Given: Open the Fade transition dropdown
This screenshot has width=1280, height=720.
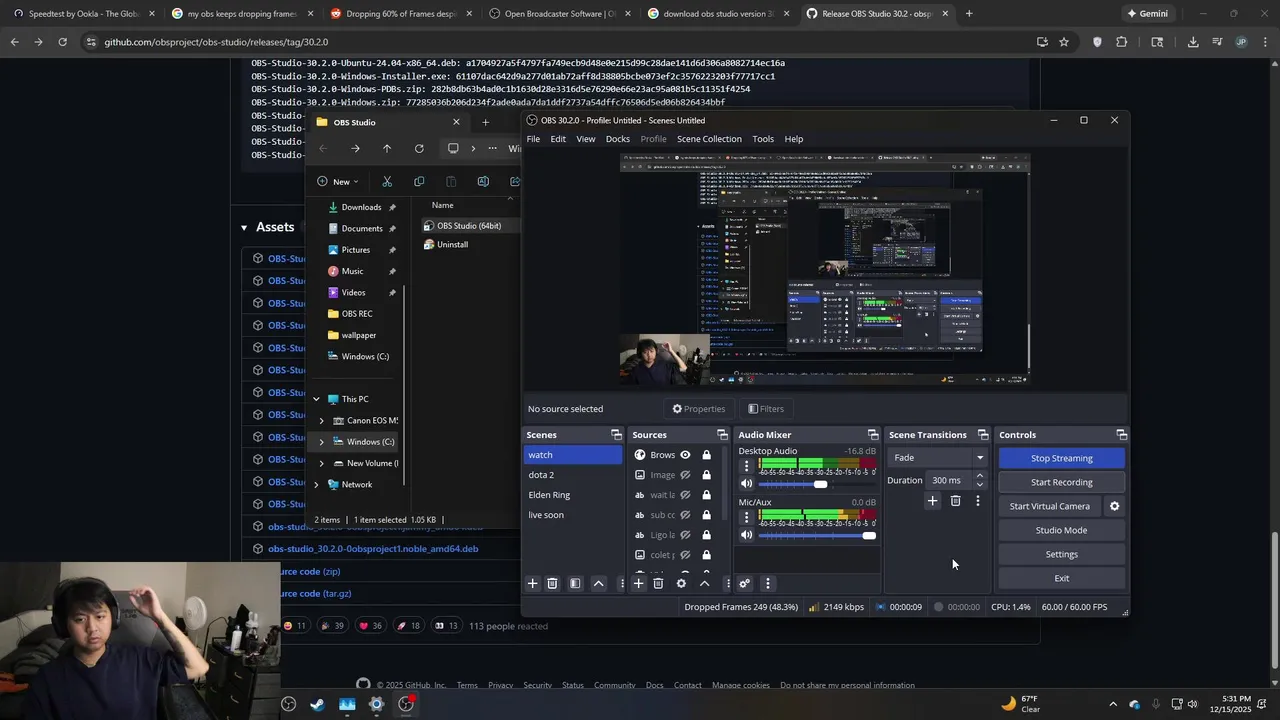Looking at the screenshot, I should (x=937, y=458).
